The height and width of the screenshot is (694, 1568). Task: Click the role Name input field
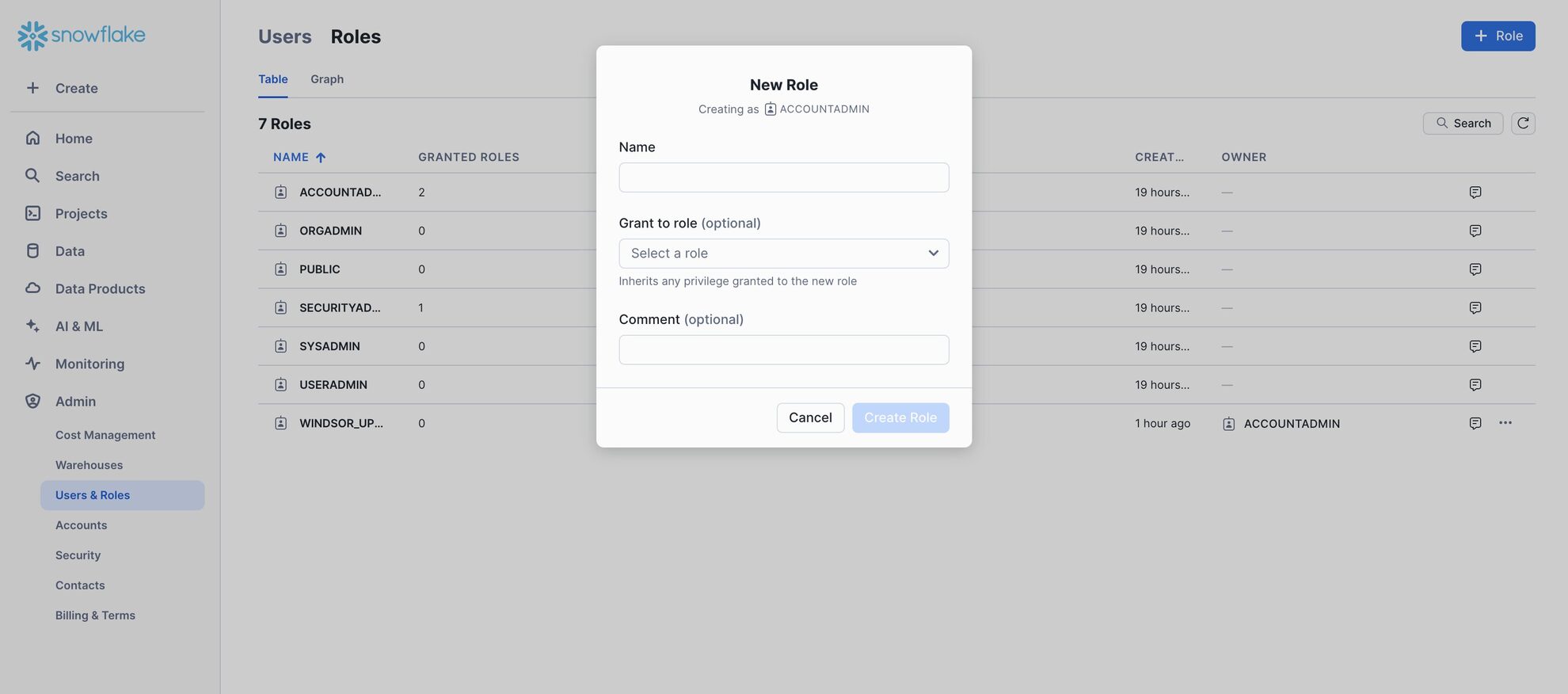pyautogui.click(x=783, y=177)
